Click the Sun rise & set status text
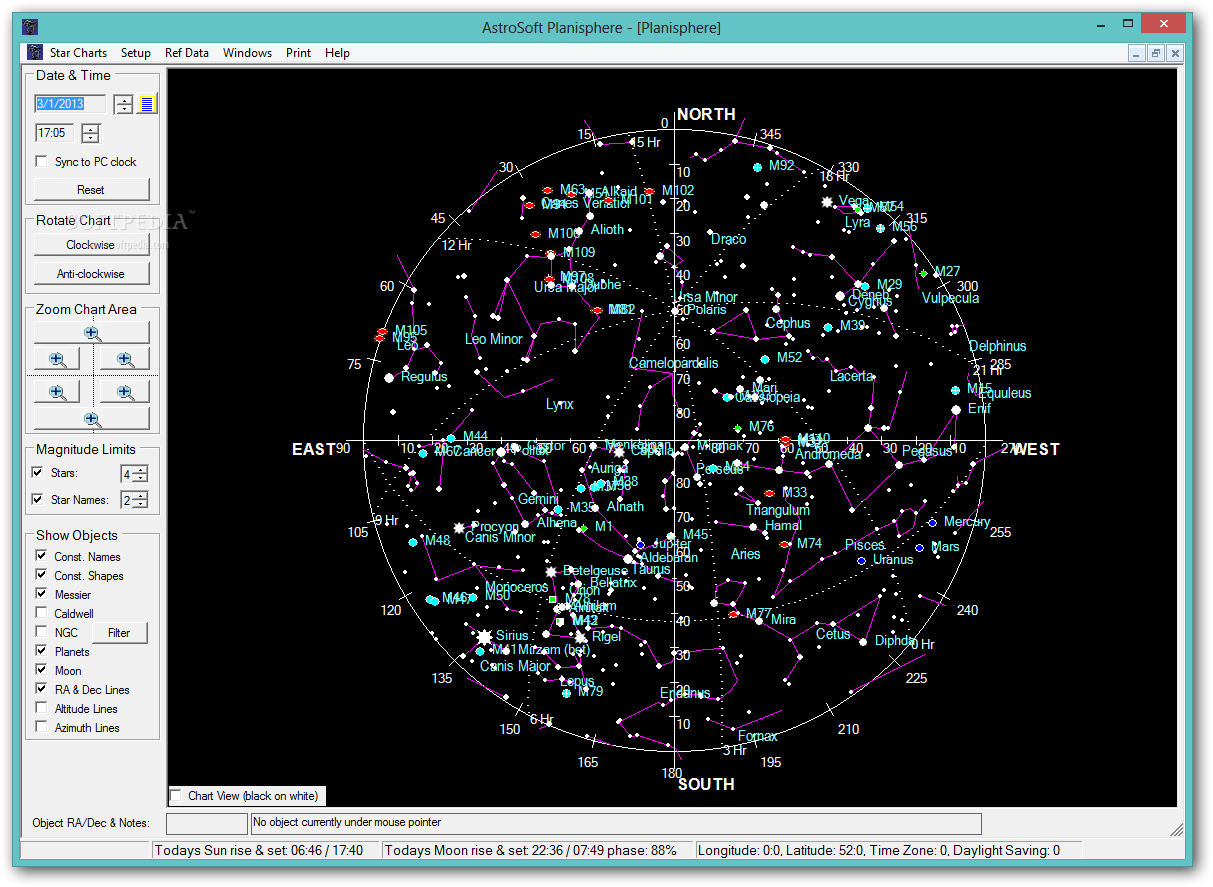 coord(266,851)
